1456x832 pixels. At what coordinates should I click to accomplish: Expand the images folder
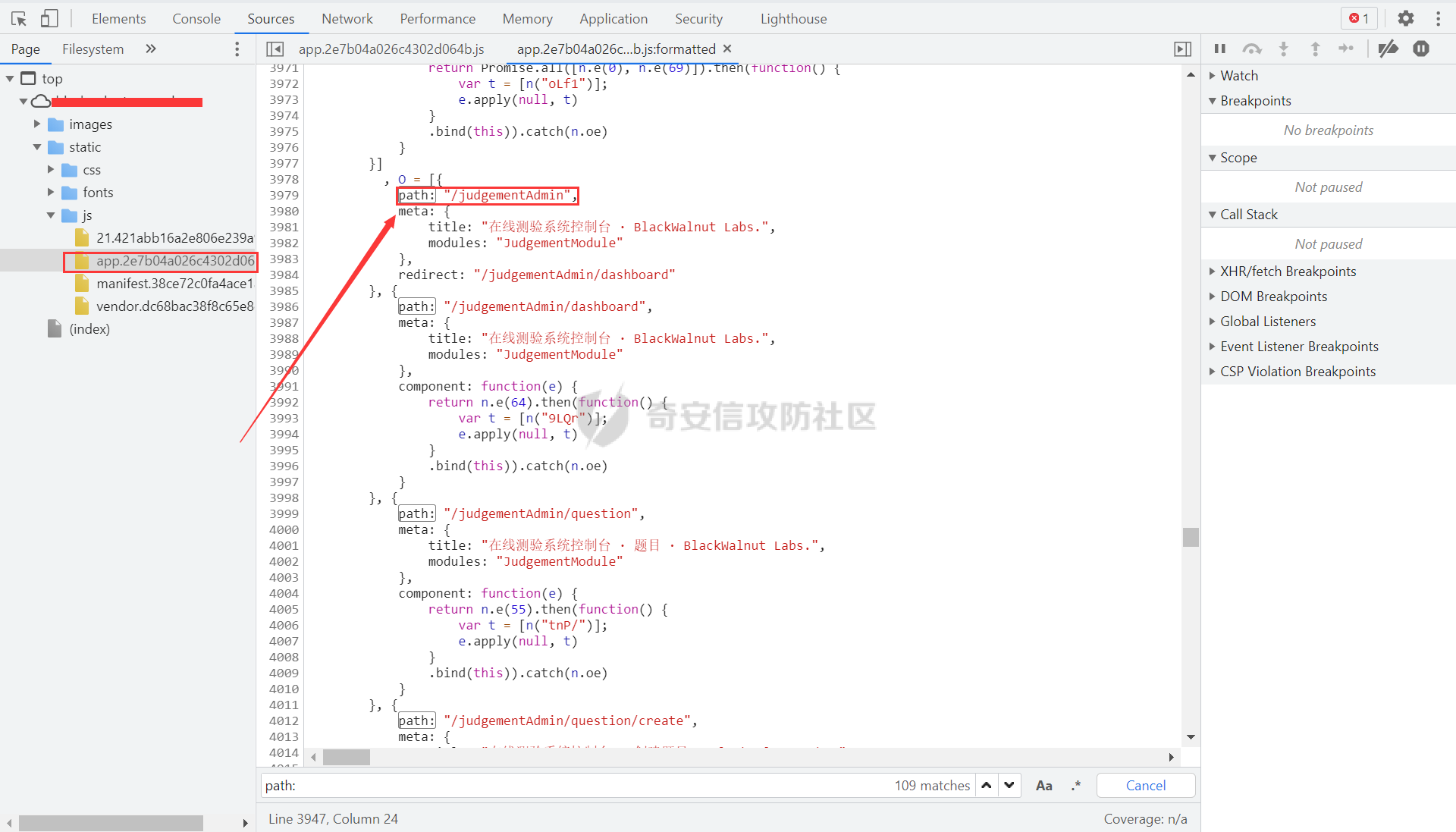(37, 124)
